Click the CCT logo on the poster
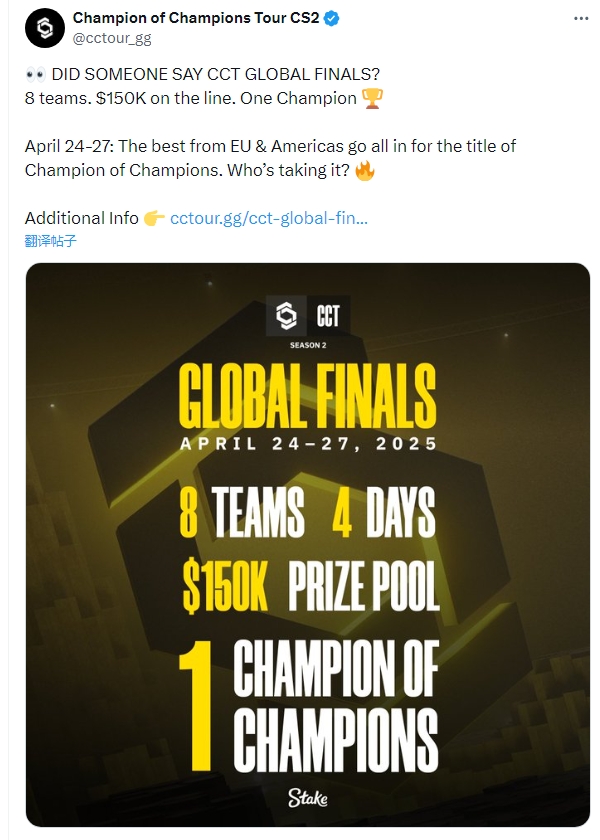 (x=308, y=316)
